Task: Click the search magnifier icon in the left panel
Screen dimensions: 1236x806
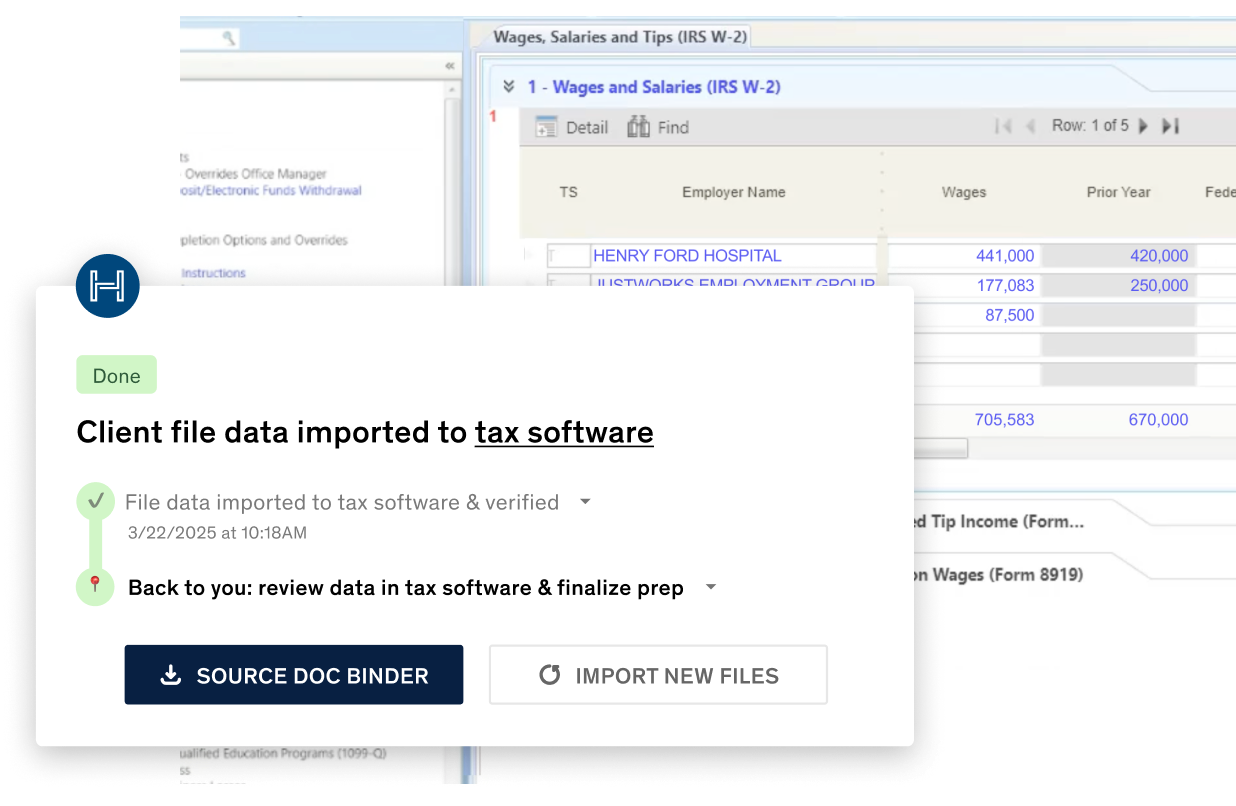Action: tap(229, 39)
